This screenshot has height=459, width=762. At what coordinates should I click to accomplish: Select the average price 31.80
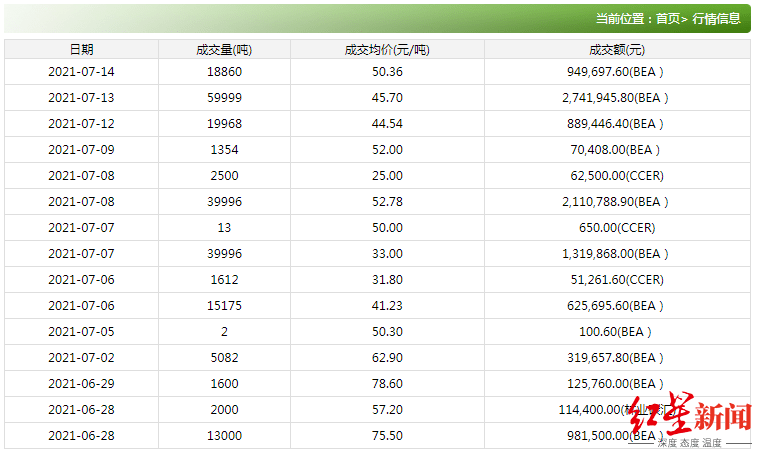point(387,280)
